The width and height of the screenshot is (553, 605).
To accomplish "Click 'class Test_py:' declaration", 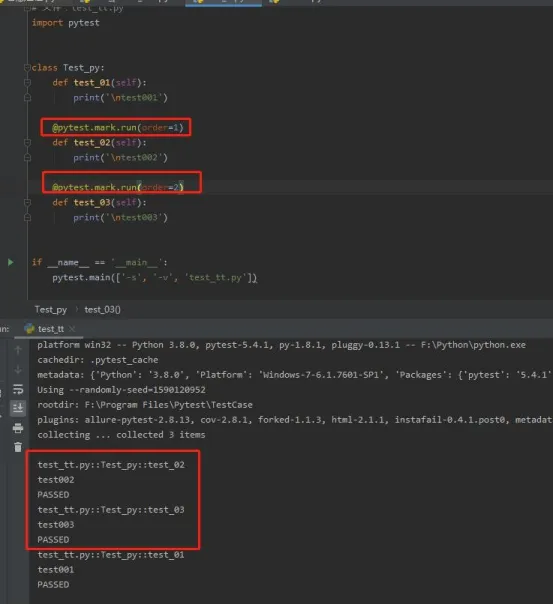I will (x=68, y=68).
